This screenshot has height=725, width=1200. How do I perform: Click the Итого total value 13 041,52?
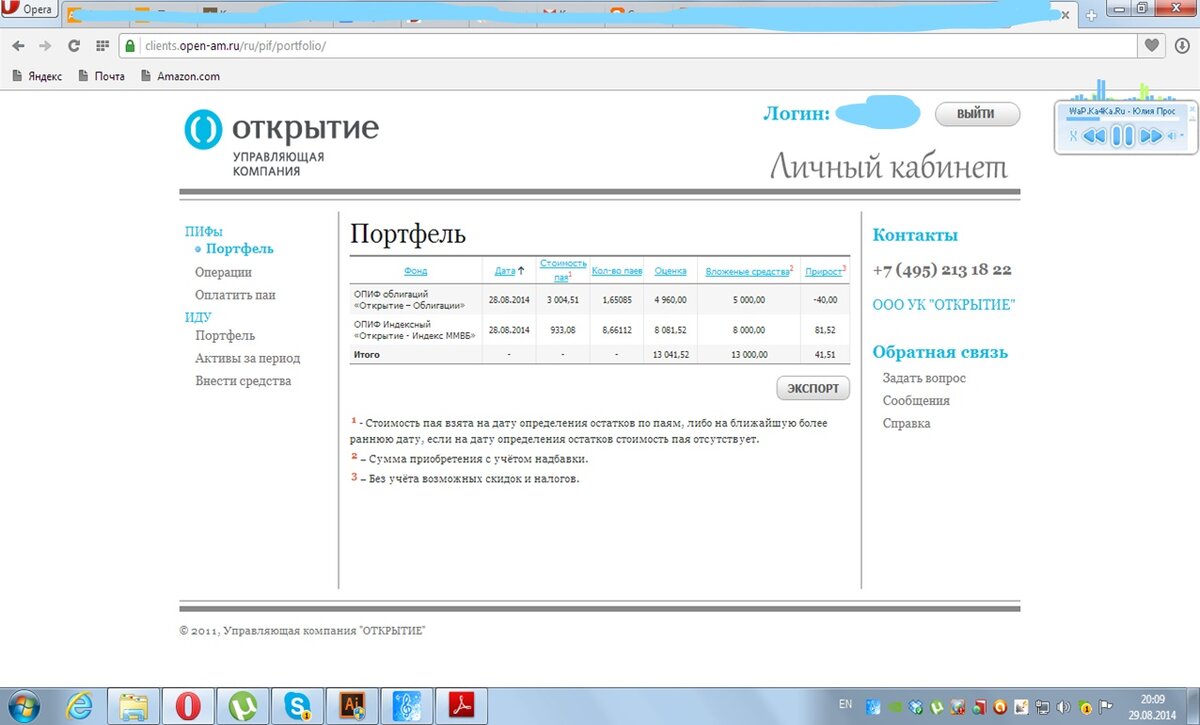671,355
